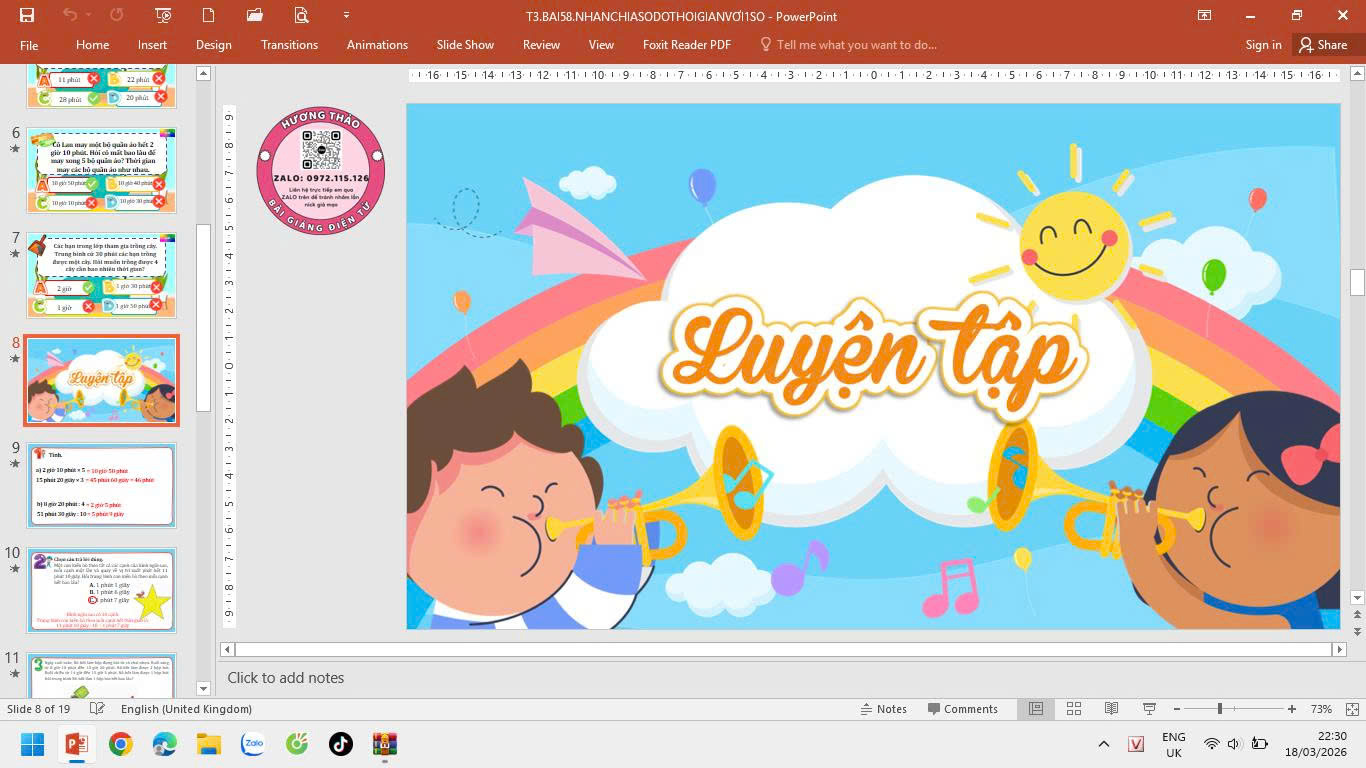Screen dimensions: 1366x768
Task: Start slideshow from beginning icon in title bar
Action: click(163, 15)
